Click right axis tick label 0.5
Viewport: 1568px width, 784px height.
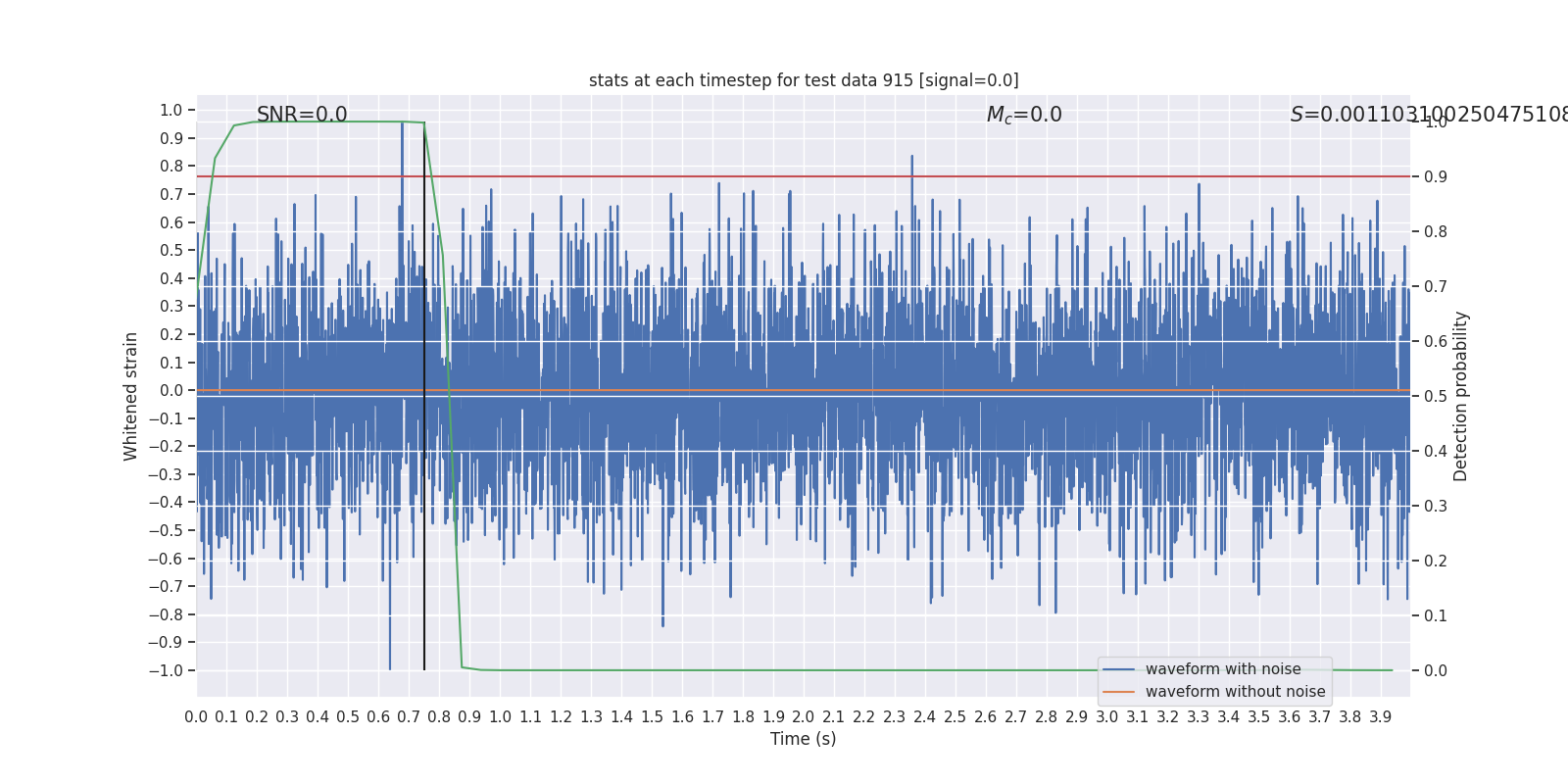1436,397
